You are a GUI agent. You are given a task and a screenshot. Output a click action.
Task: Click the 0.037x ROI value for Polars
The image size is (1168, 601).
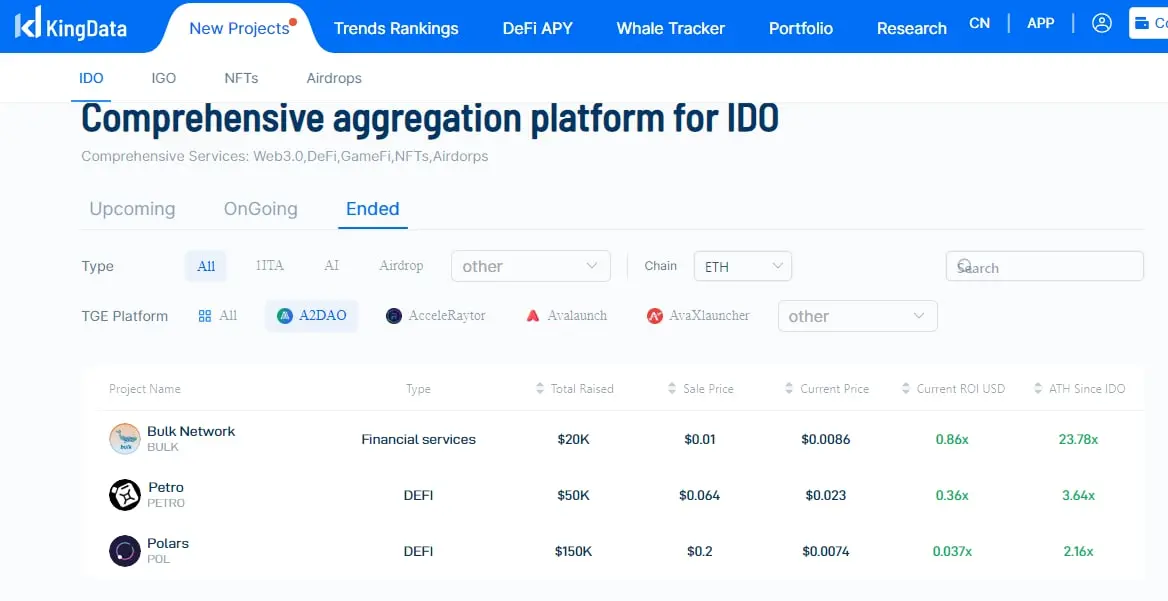[952, 552]
